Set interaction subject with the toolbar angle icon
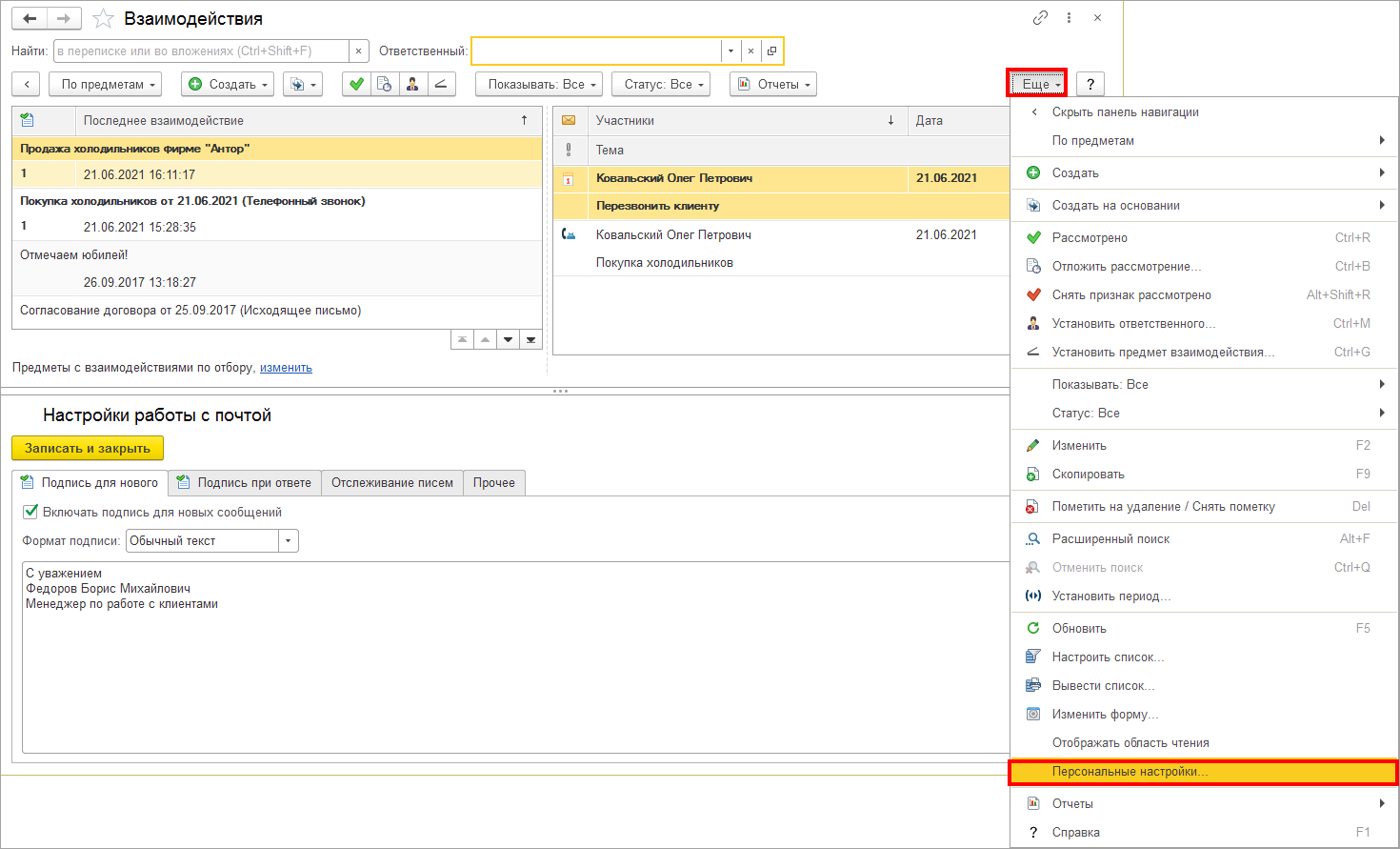Image resolution: width=1400 pixels, height=849 pixels. 440,84
